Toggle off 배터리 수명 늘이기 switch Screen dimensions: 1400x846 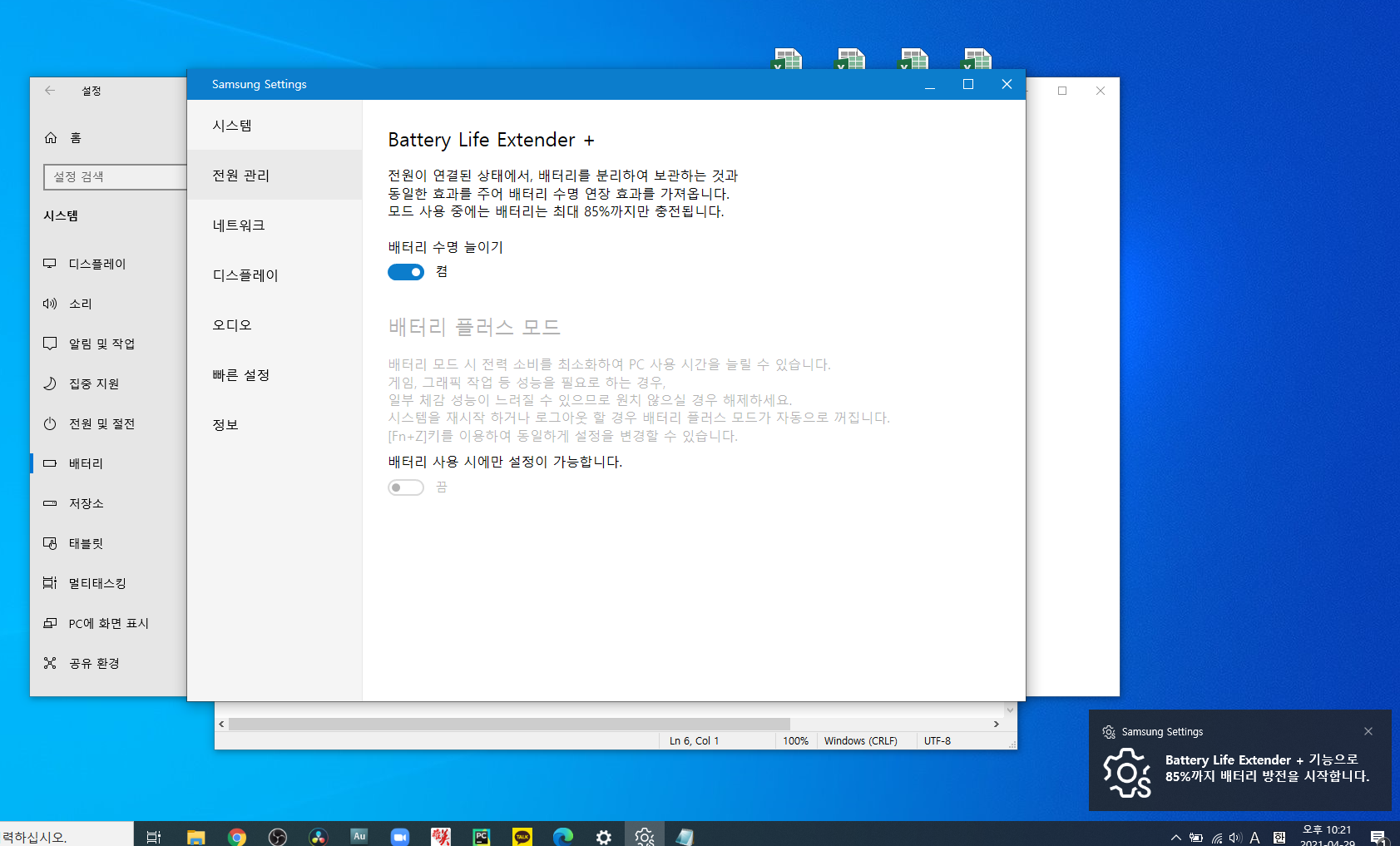(x=406, y=272)
